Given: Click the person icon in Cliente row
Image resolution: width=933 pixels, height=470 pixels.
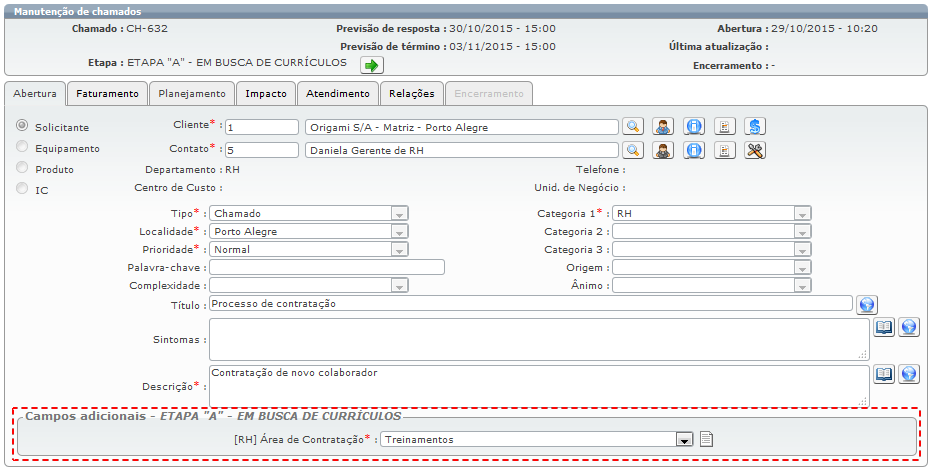Looking at the screenshot, I should pos(662,126).
